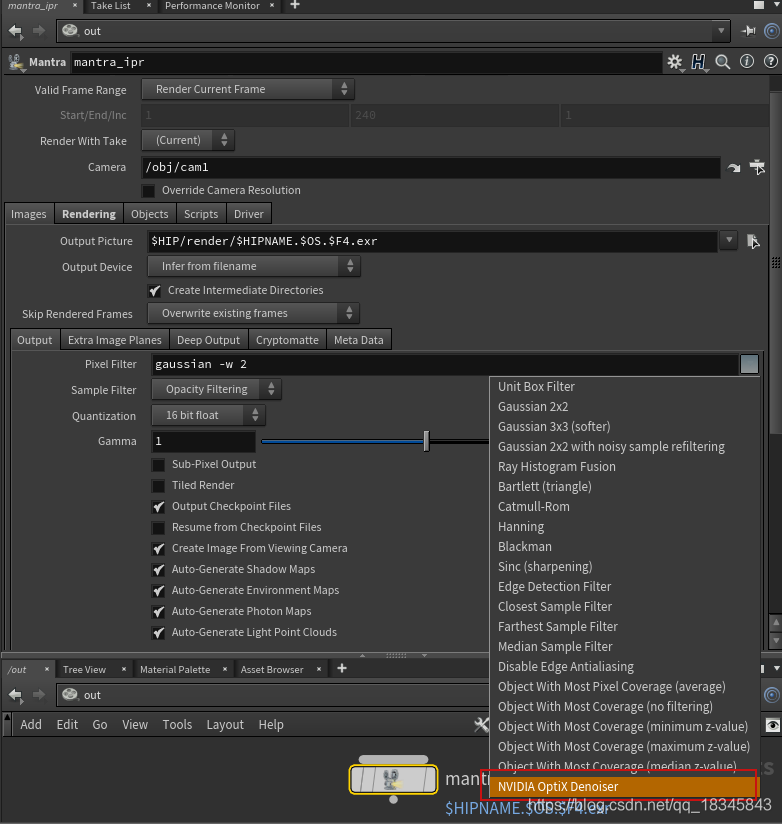Screen dimensions: 782x824
Task: Click the back navigation arrow in parameter pane
Action: coord(15,32)
